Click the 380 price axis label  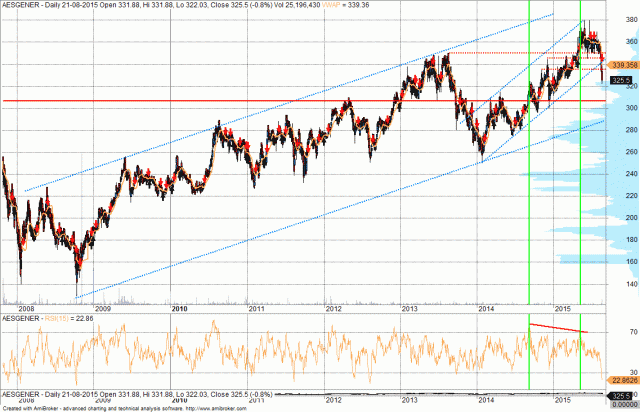[631, 19]
